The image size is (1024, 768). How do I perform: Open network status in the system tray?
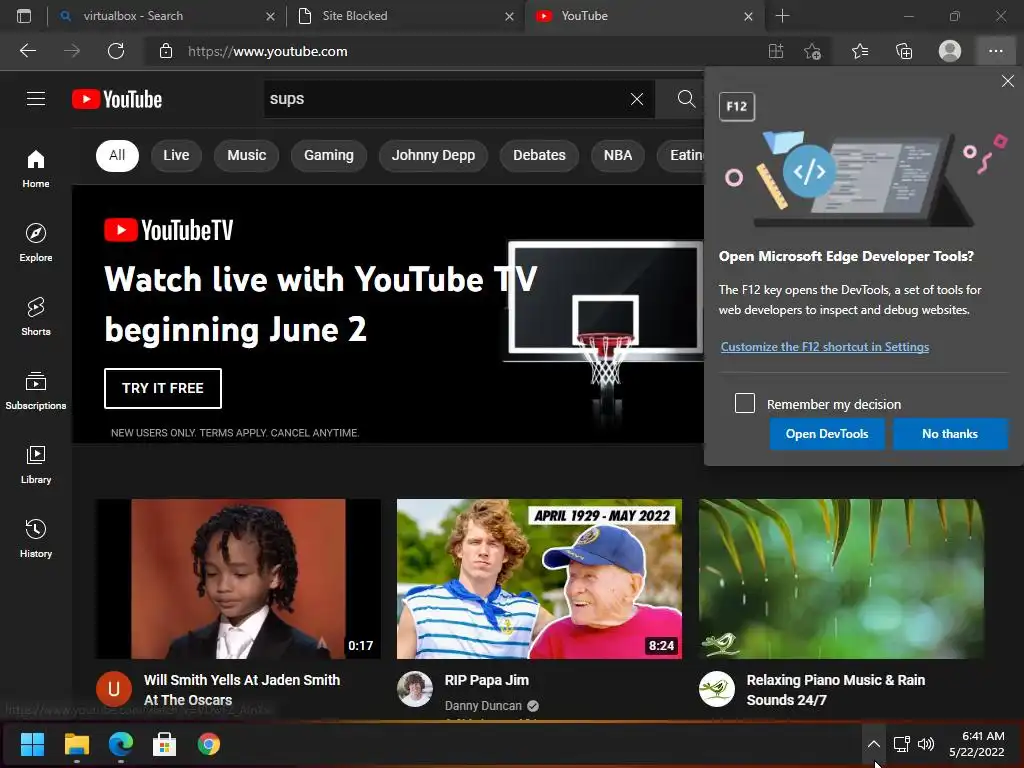coord(902,744)
